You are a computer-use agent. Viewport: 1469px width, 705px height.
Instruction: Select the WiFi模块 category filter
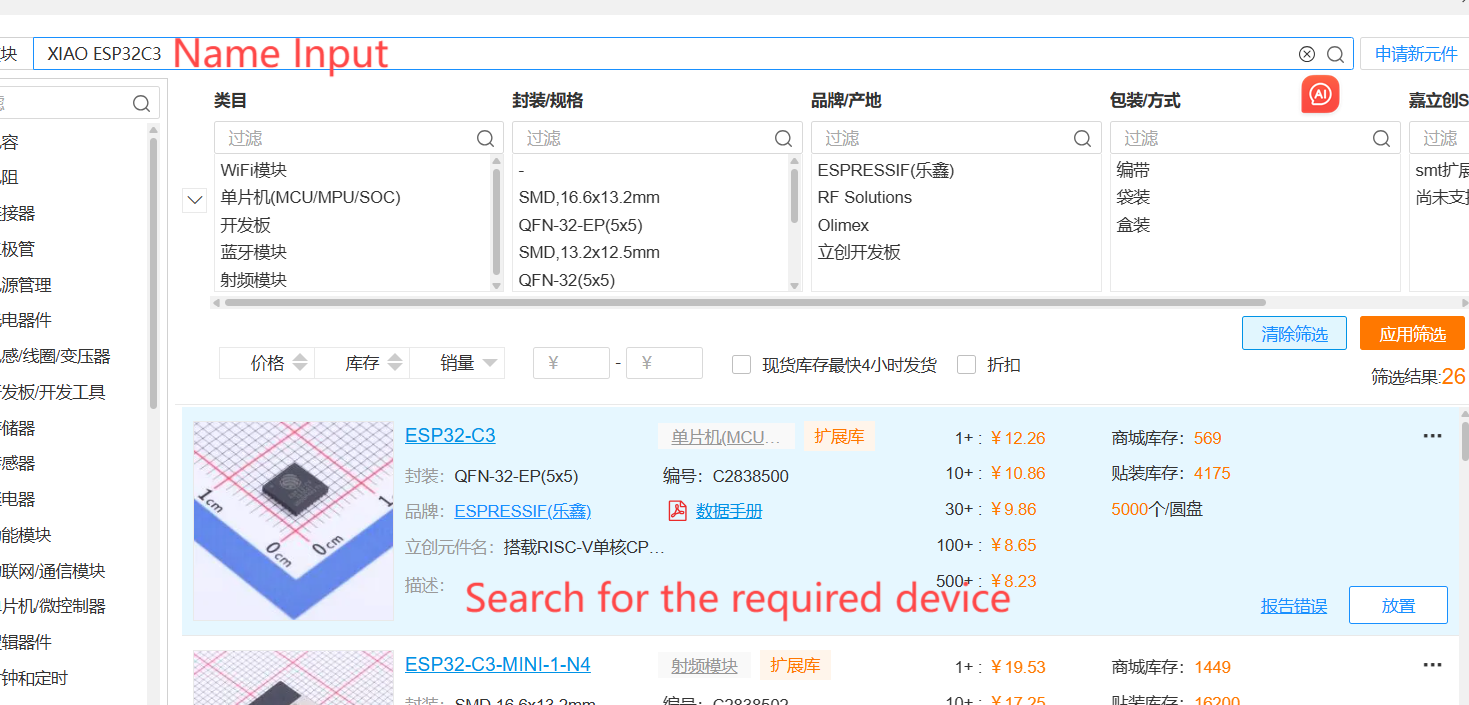254,170
